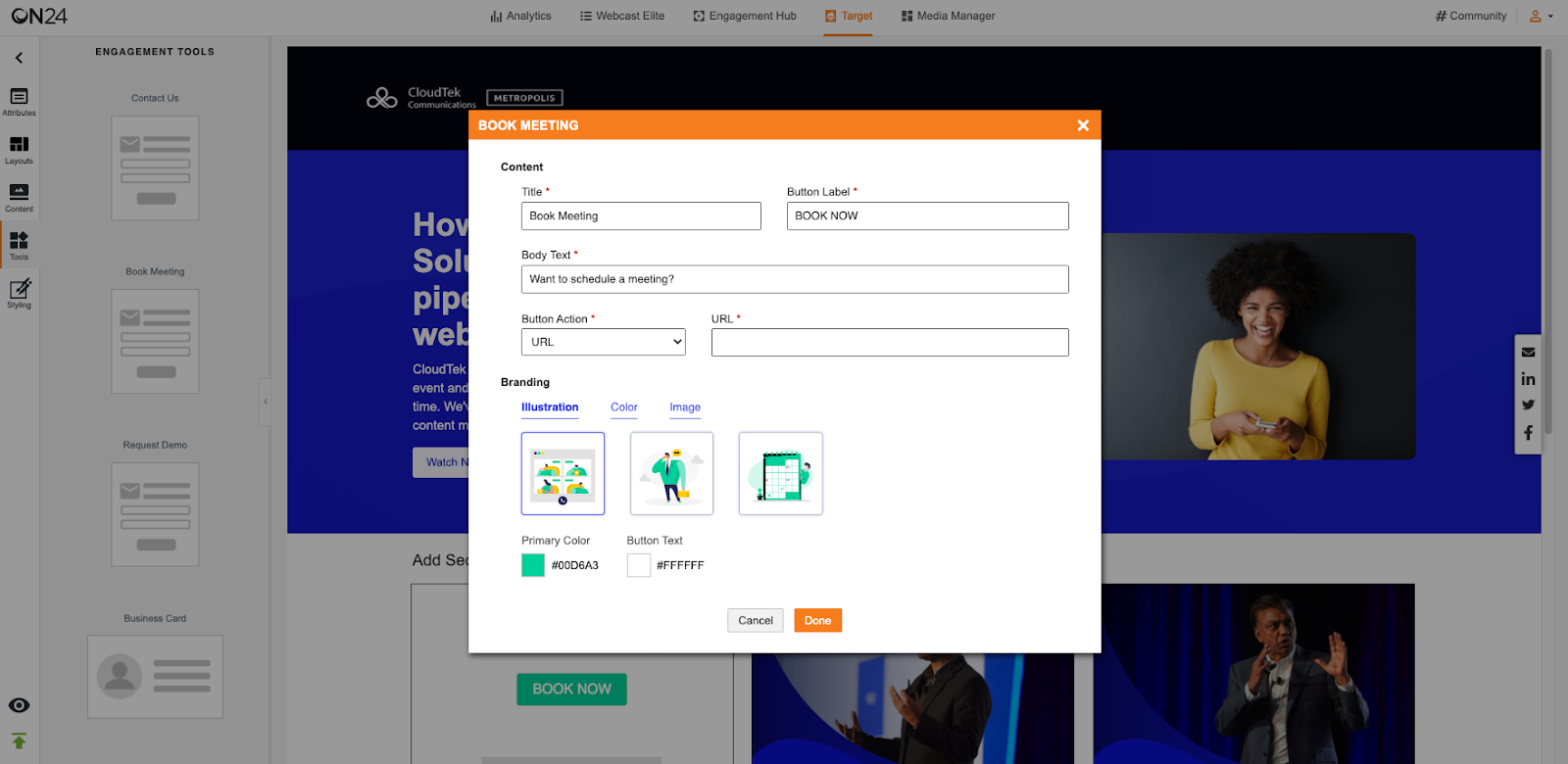Click the back arrow in sidebar
The image size is (1568, 764).
click(x=19, y=58)
